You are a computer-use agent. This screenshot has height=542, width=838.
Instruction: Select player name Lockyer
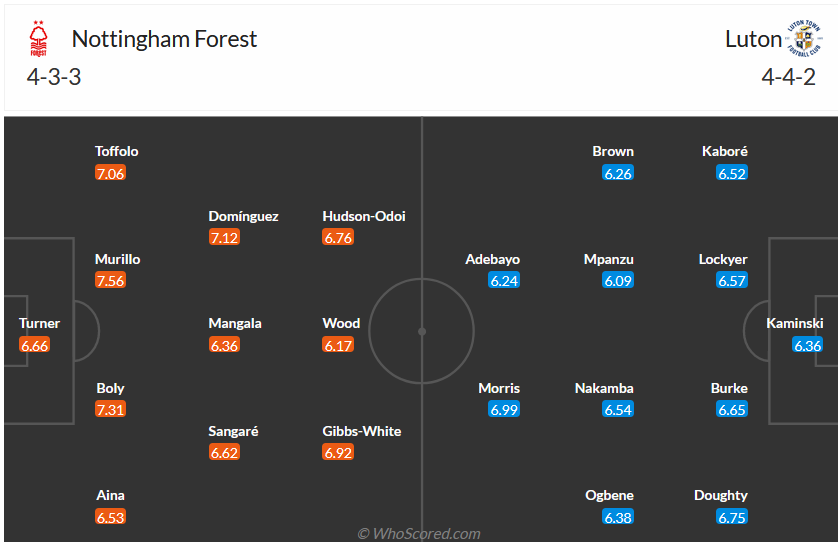tap(723, 259)
